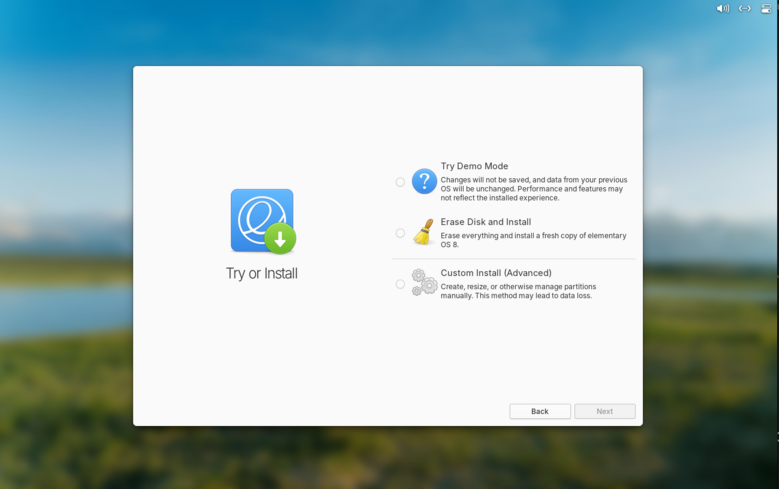
Task: Click the Next button
Action: pos(605,411)
